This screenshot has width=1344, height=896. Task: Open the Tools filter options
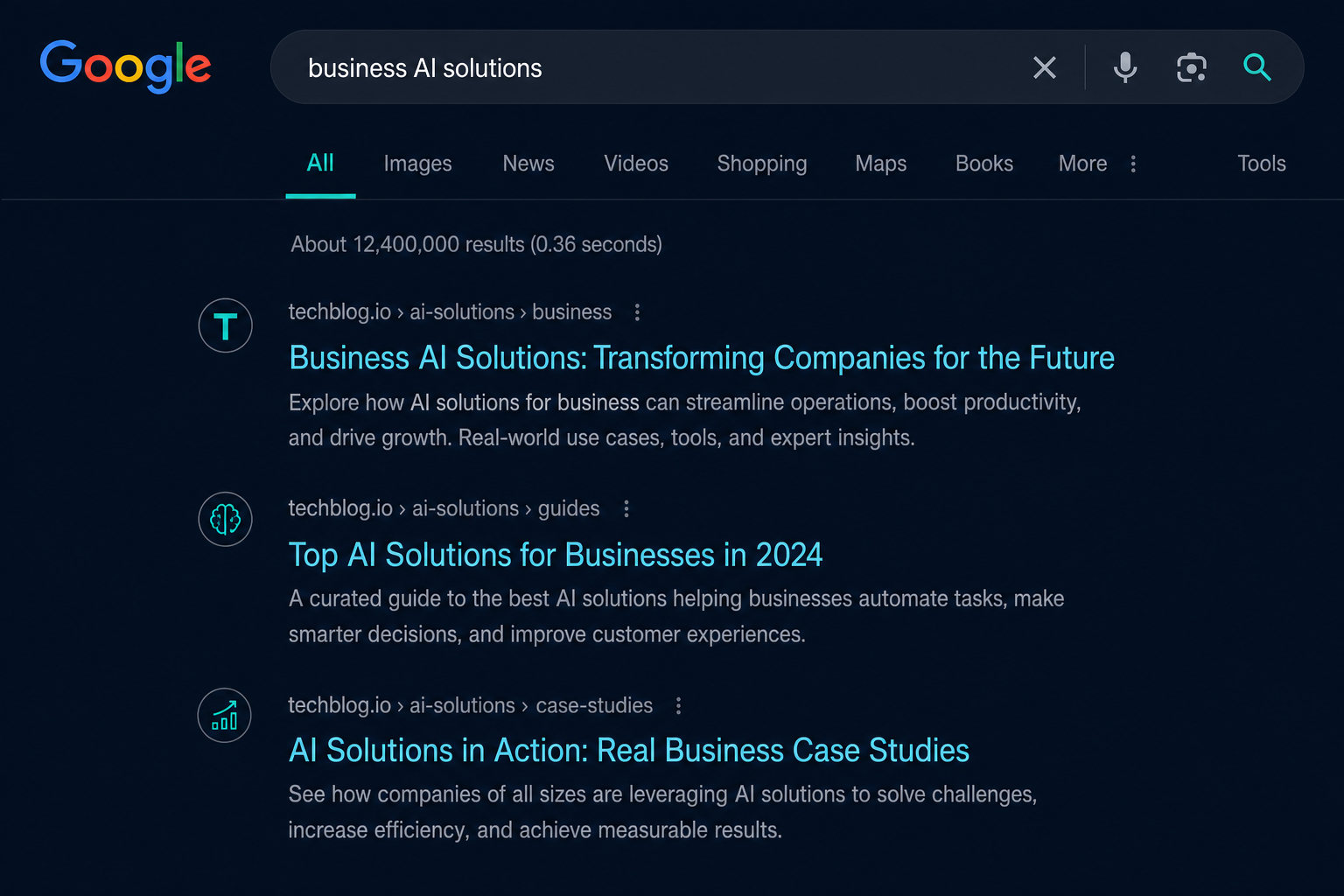pyautogui.click(x=1262, y=164)
